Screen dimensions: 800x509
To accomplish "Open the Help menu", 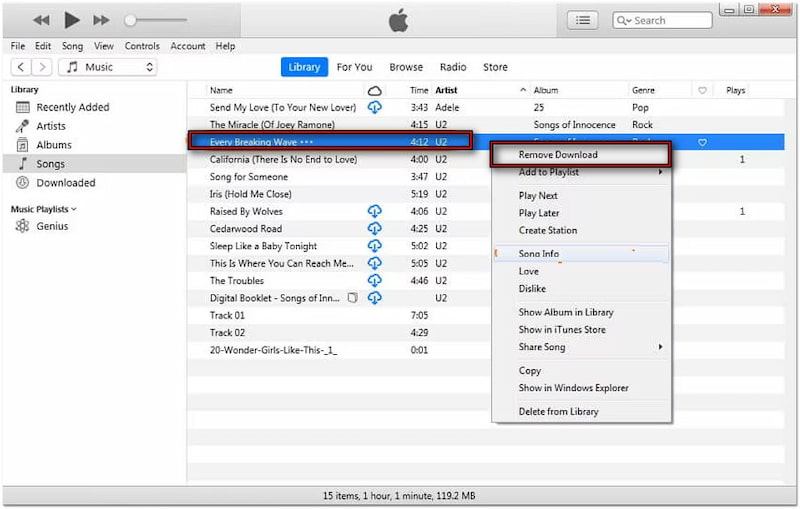I will (225, 46).
